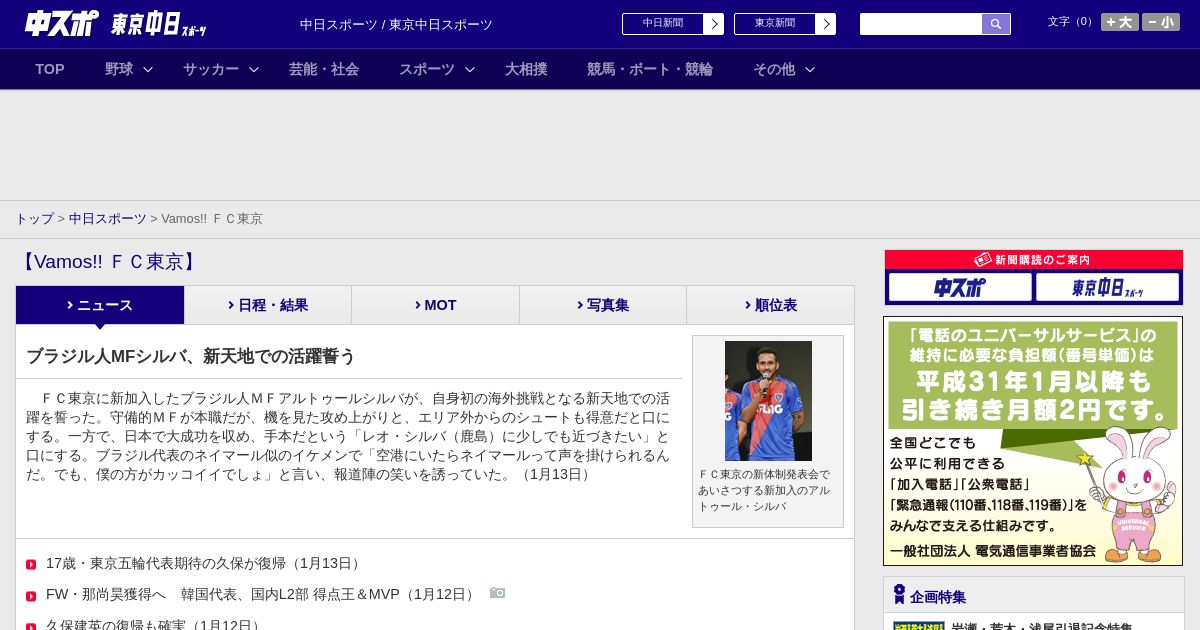Click camera icon beside 那尚昊 article
Screen dimensions: 1200x630
[497, 593]
